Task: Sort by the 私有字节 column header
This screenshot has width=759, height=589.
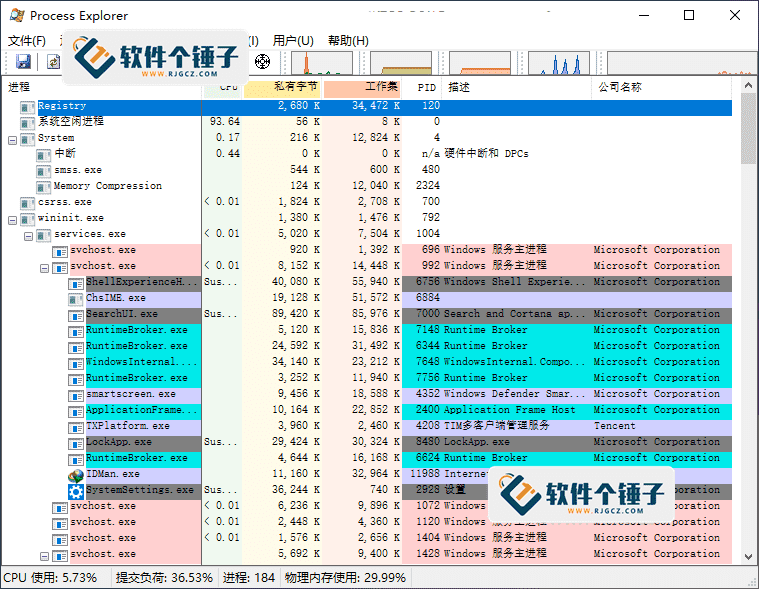Action: [282, 87]
